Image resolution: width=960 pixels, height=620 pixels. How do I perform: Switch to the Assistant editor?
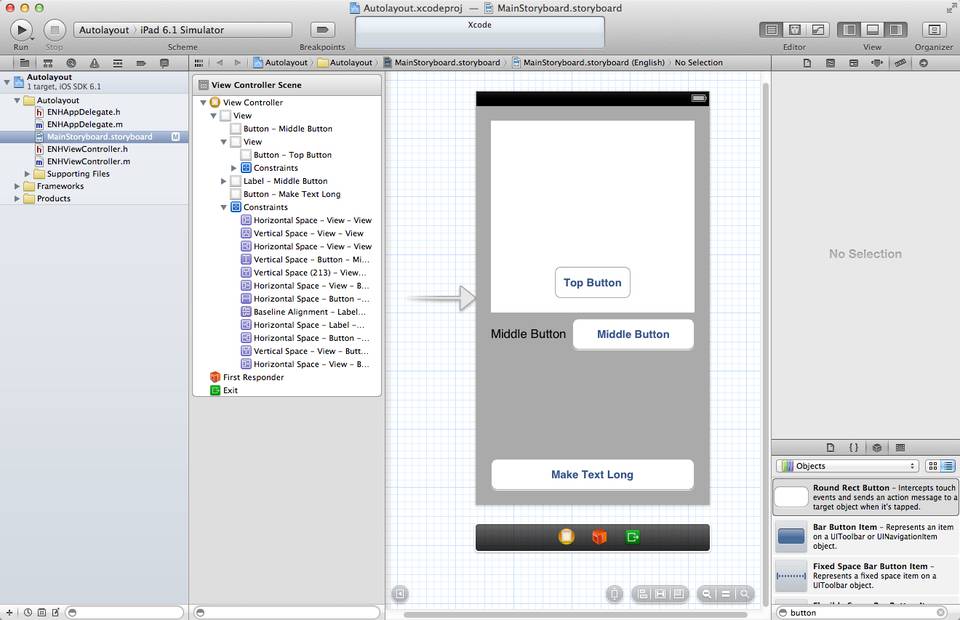click(x=795, y=29)
